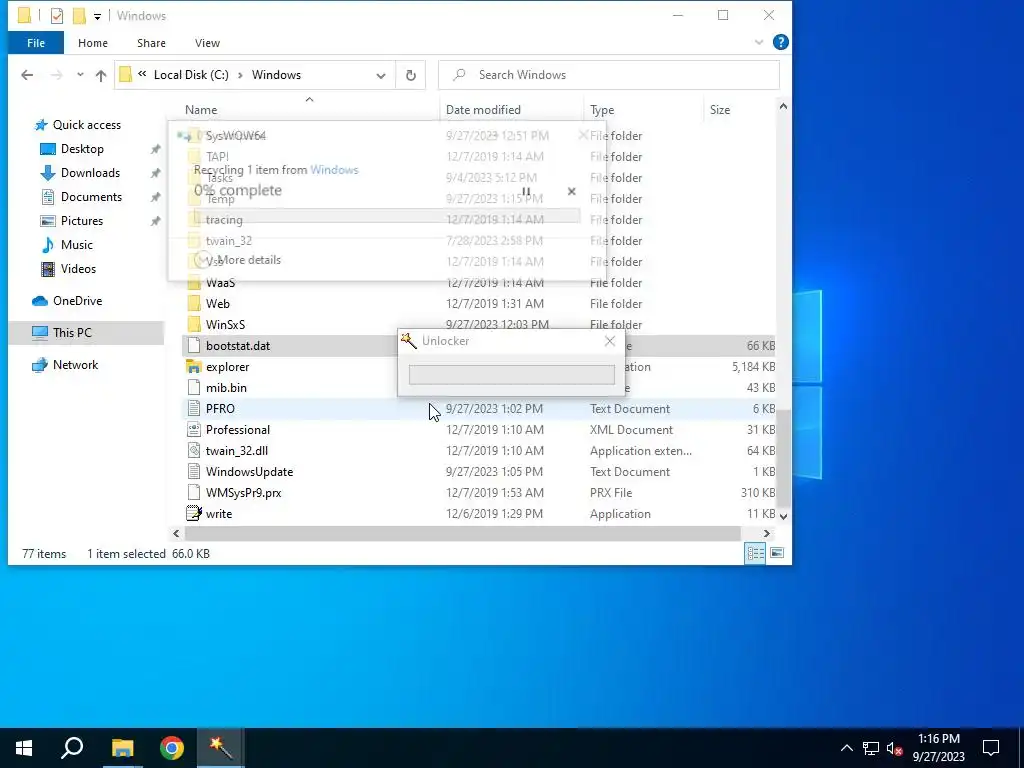The width and height of the screenshot is (1024, 768).
Task: Switch to Details view layout
Action: pos(756,554)
